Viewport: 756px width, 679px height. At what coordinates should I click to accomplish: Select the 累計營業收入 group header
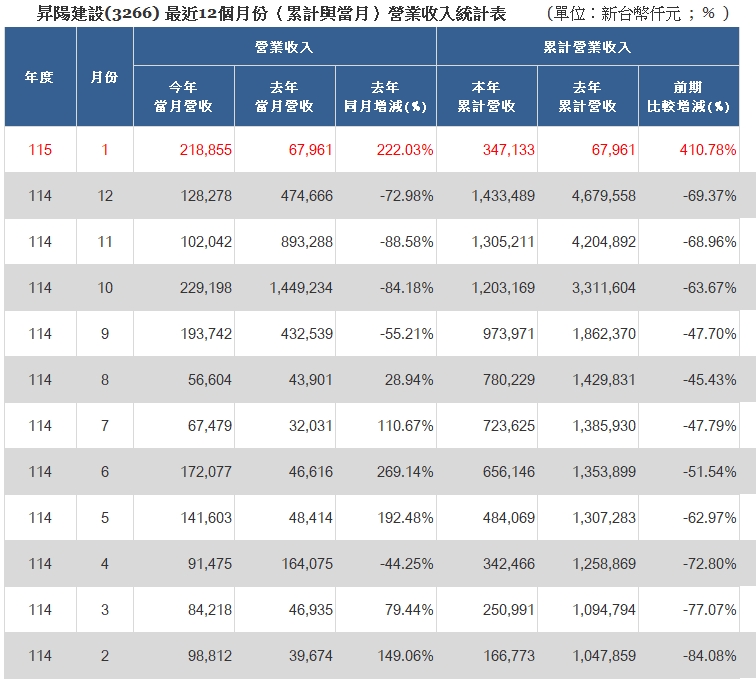click(594, 47)
